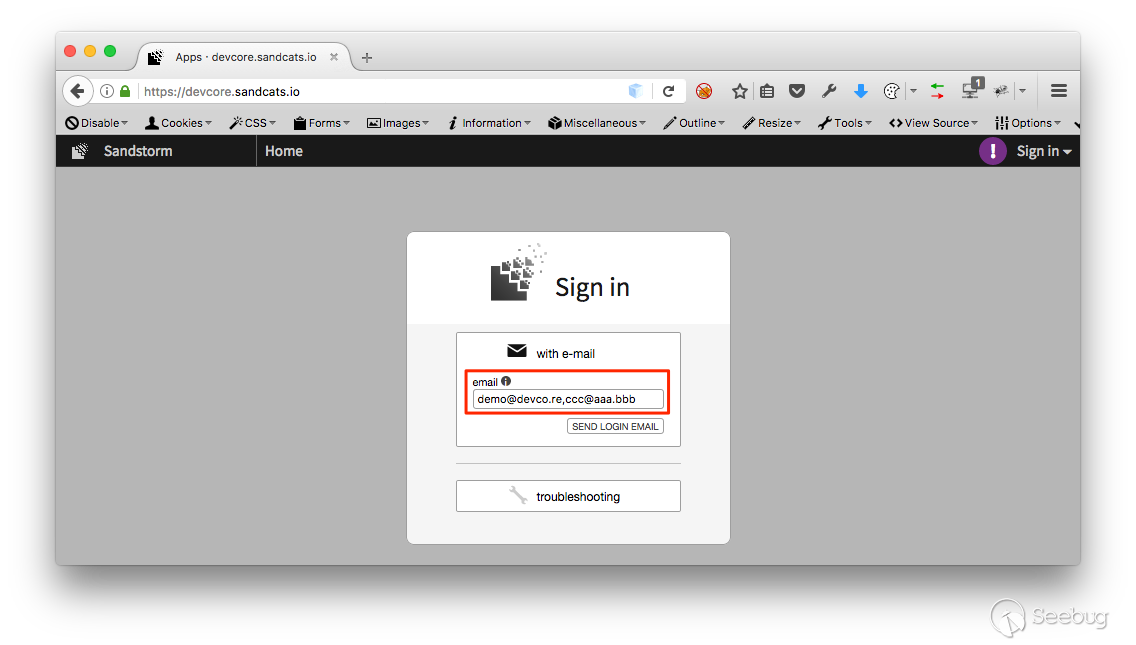This screenshot has height=645, width=1136.
Task: Expand the Forms toolbar dropdown
Action: pyautogui.click(x=322, y=123)
